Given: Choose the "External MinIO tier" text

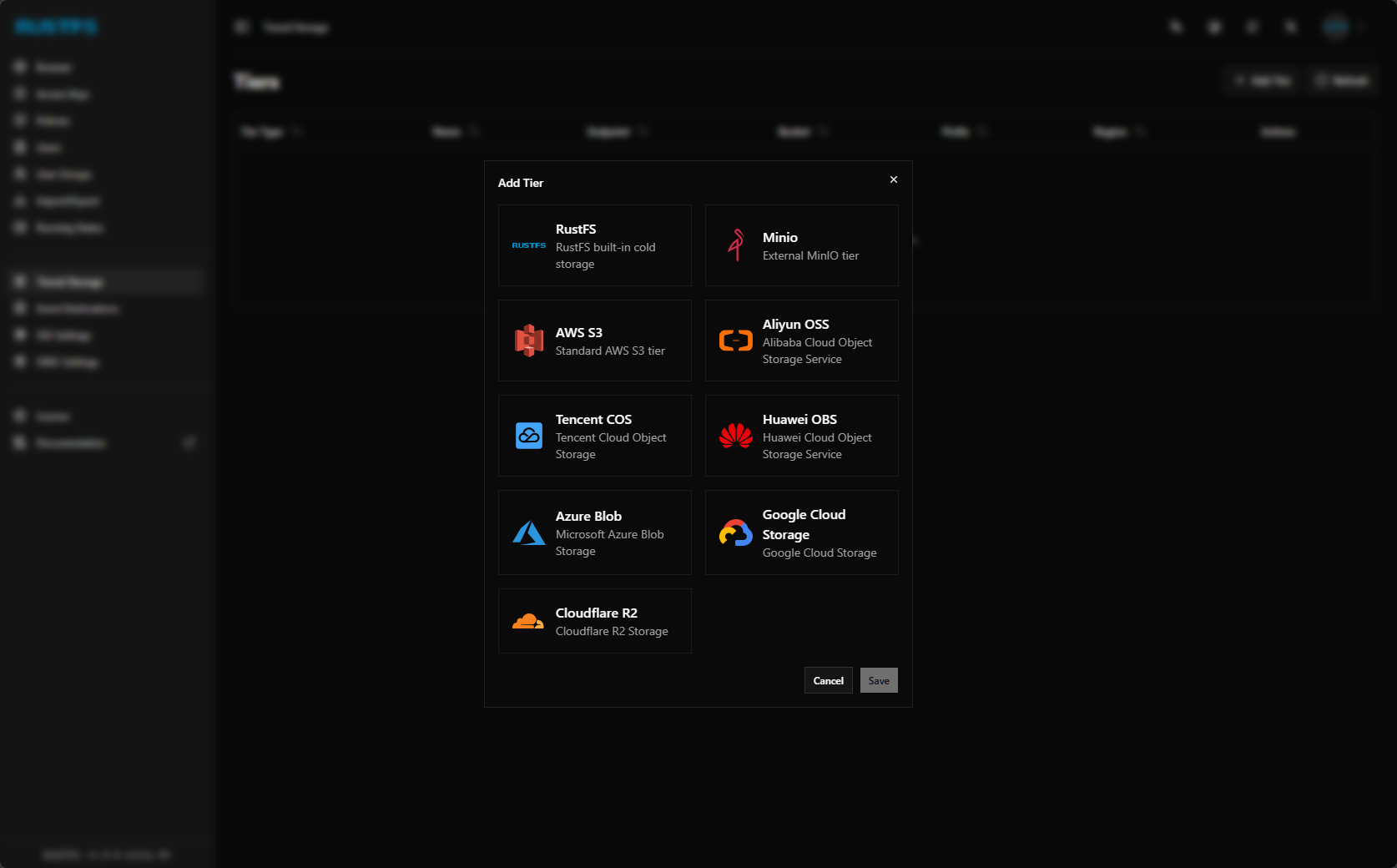Looking at the screenshot, I should (x=810, y=255).
